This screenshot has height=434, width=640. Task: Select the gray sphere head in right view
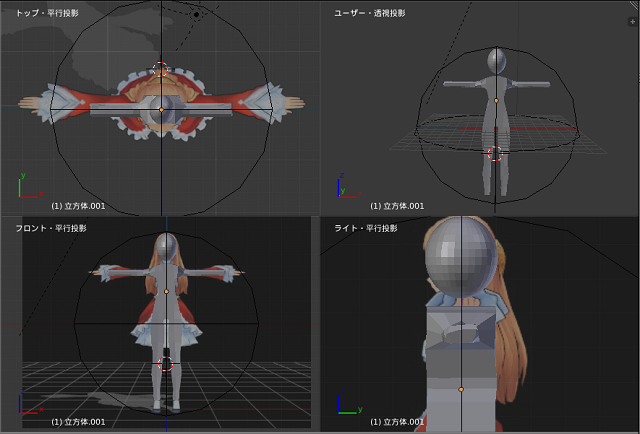[462, 257]
